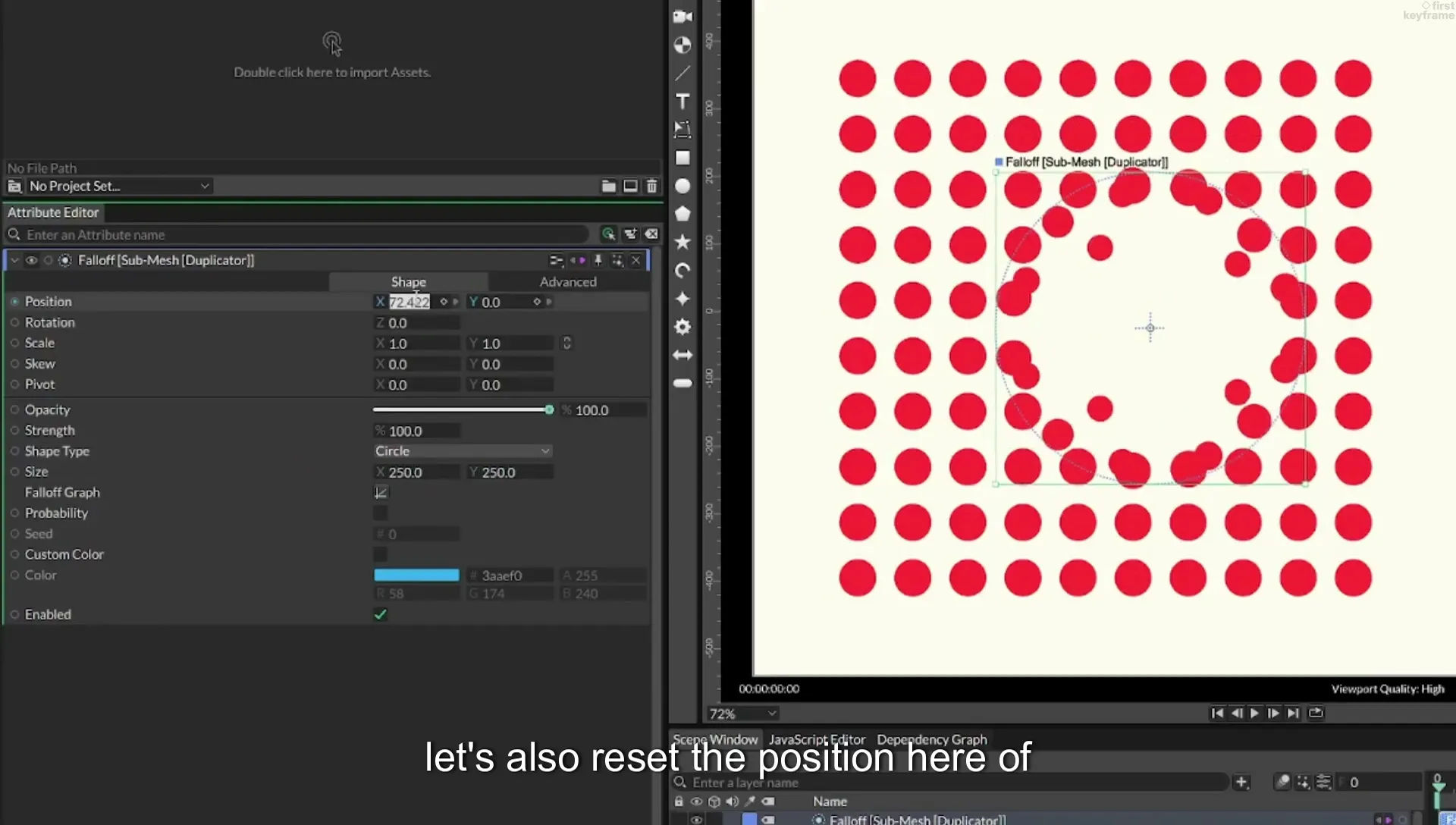Viewport: 1456px width, 825px height.
Task: Open Scene Window filter settings icon
Action: pyautogui.click(x=1323, y=782)
